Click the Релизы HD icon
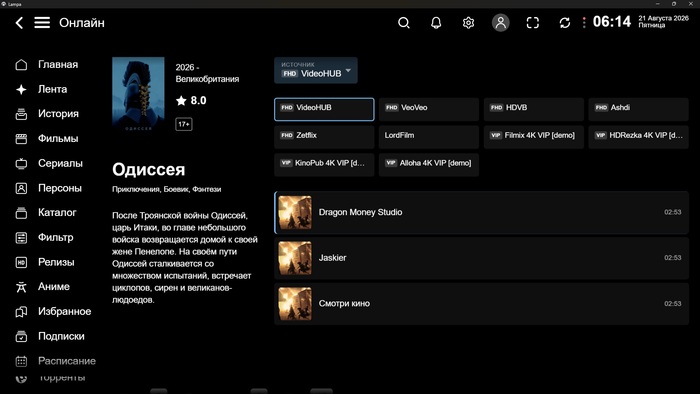The height and width of the screenshot is (394, 700). [x=21, y=262]
